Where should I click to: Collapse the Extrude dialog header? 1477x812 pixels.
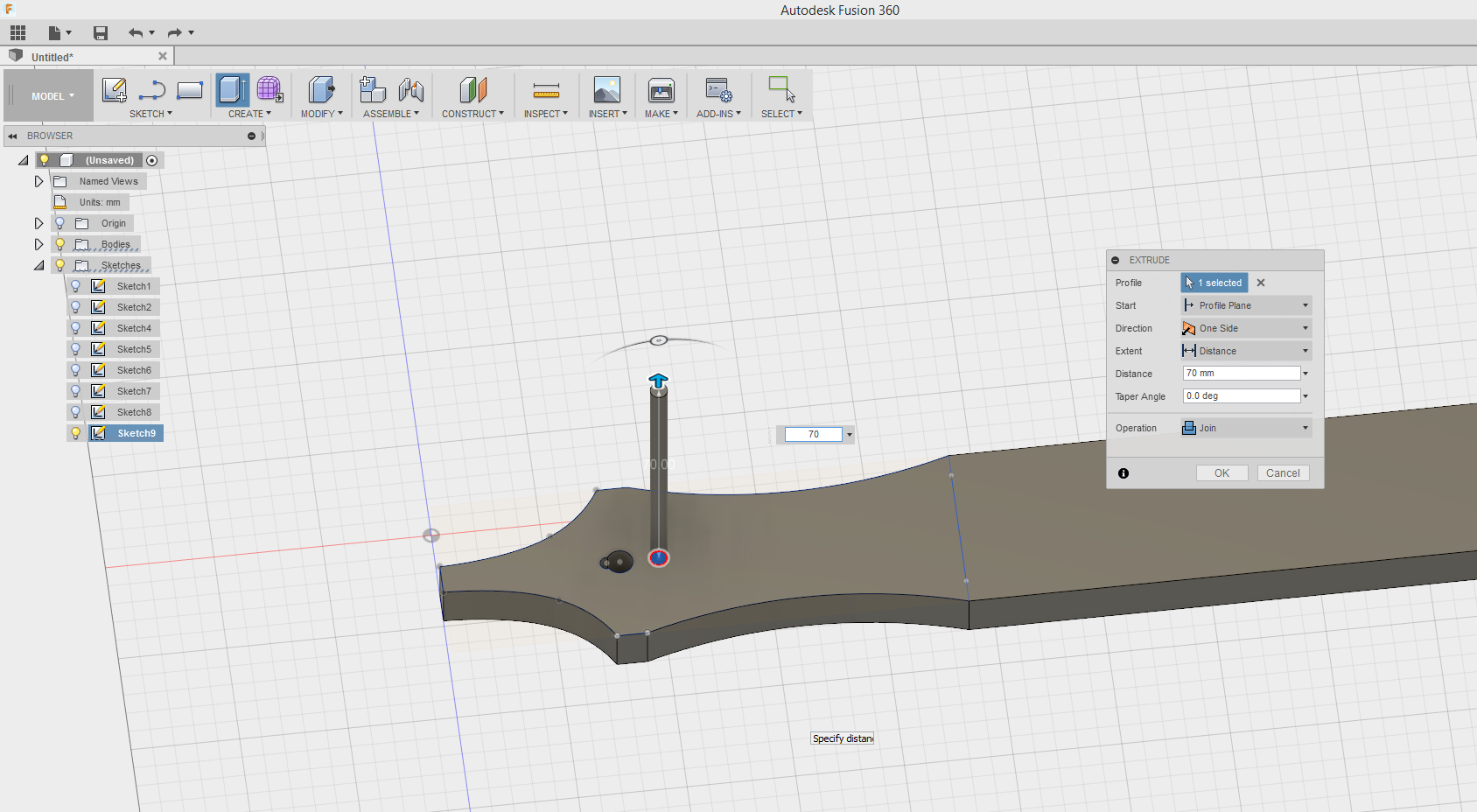(x=1116, y=260)
